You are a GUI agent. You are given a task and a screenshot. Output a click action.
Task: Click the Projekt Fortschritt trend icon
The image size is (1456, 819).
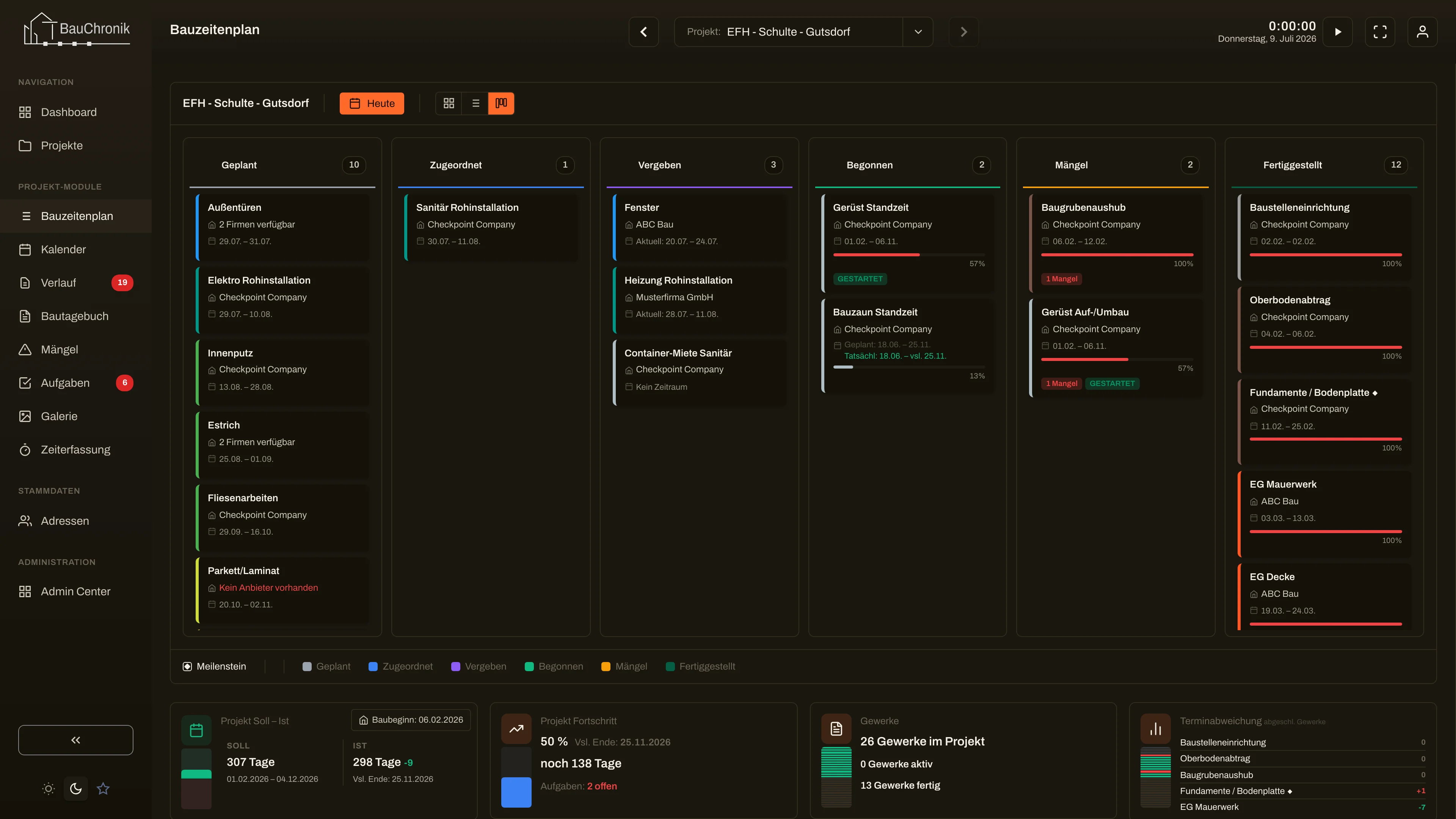516,729
